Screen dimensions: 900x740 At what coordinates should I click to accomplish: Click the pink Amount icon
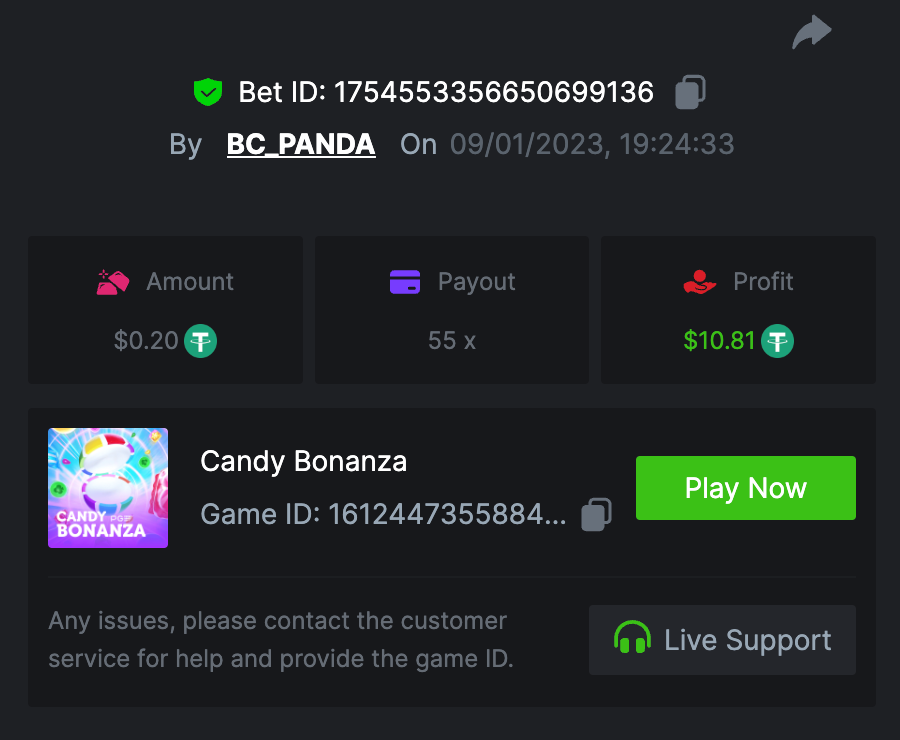click(113, 282)
